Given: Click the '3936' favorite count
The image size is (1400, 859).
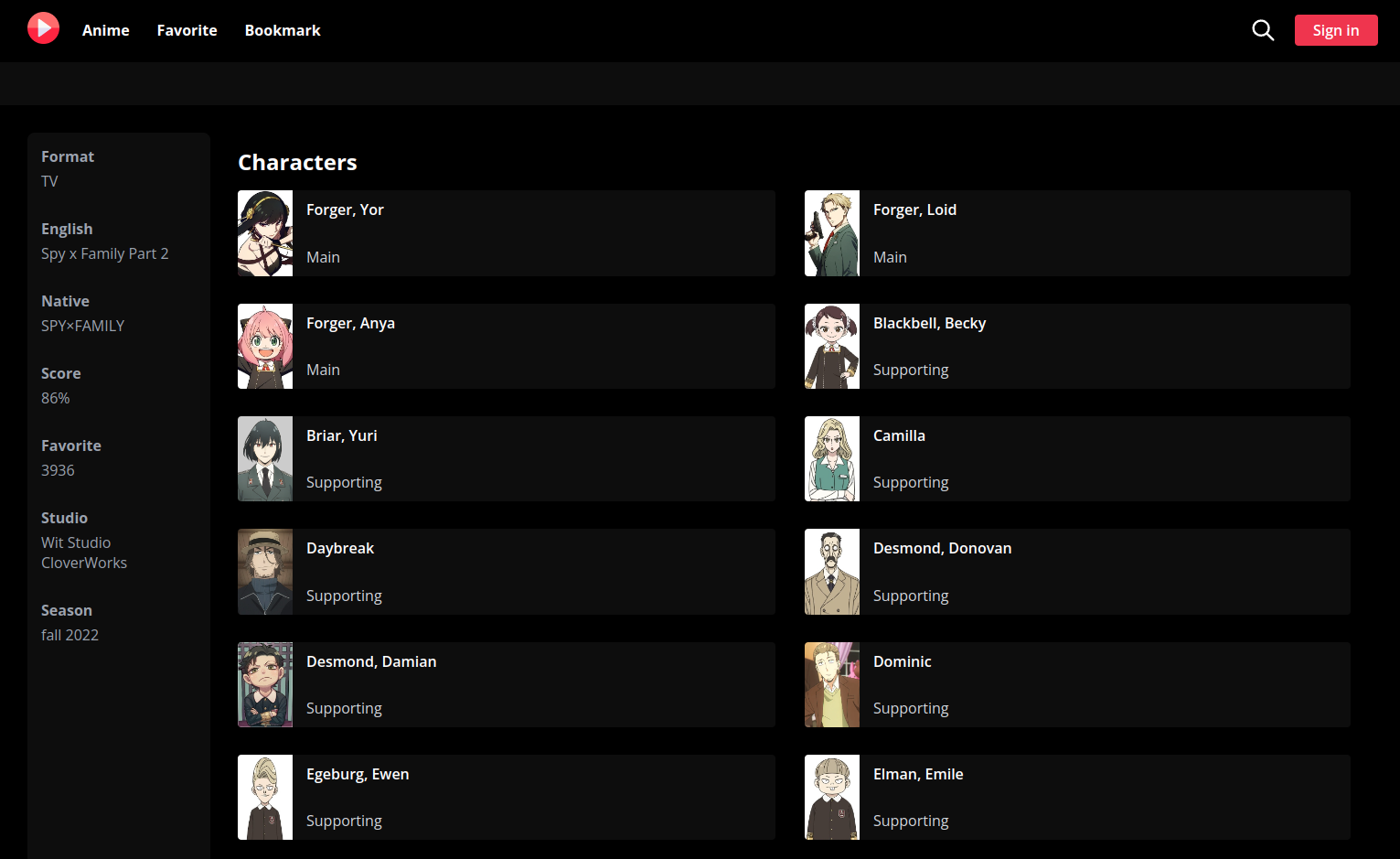Looking at the screenshot, I should (58, 470).
